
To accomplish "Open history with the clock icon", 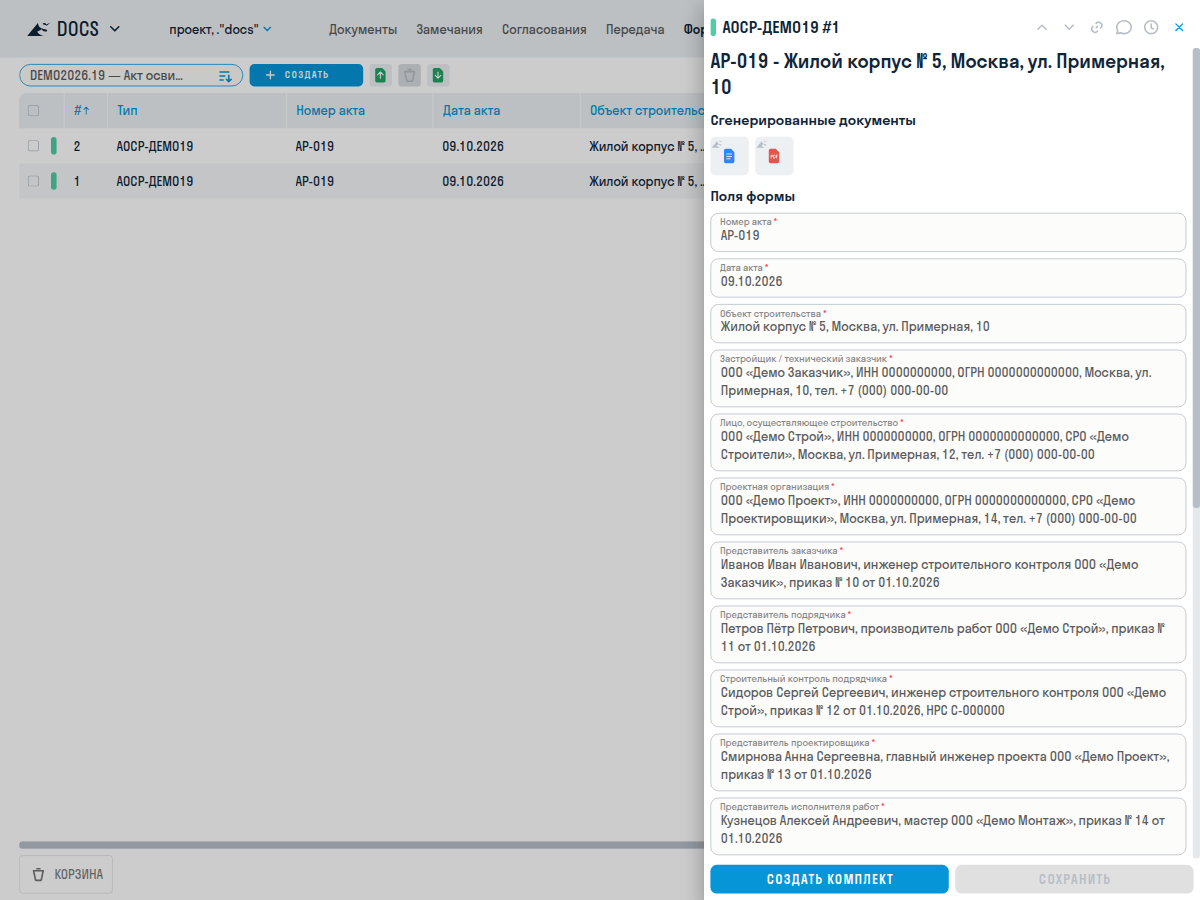I will (x=1151, y=27).
